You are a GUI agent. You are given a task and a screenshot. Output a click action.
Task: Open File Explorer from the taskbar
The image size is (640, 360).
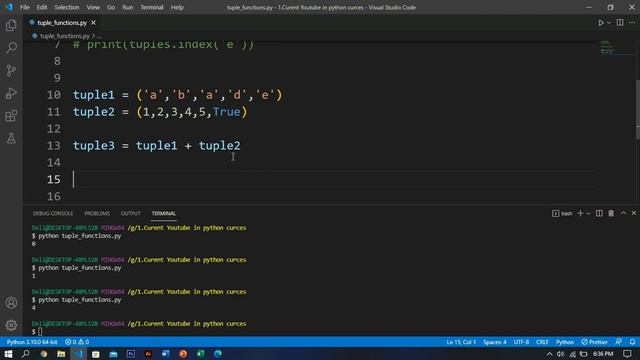[61, 353]
